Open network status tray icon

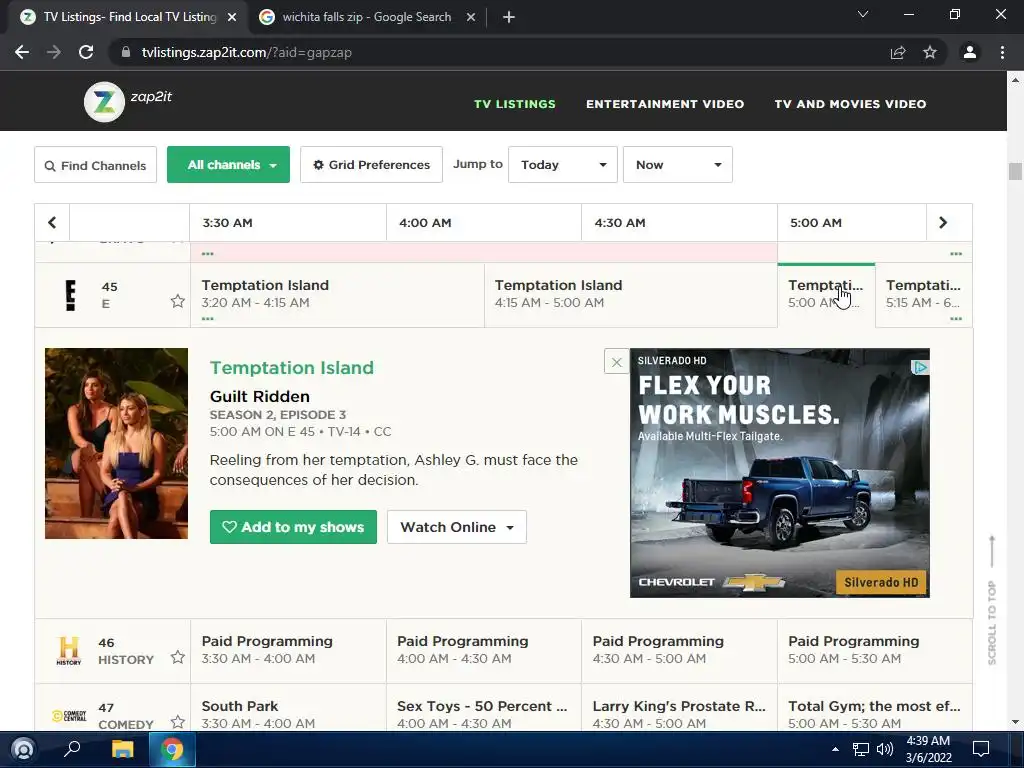pos(861,749)
